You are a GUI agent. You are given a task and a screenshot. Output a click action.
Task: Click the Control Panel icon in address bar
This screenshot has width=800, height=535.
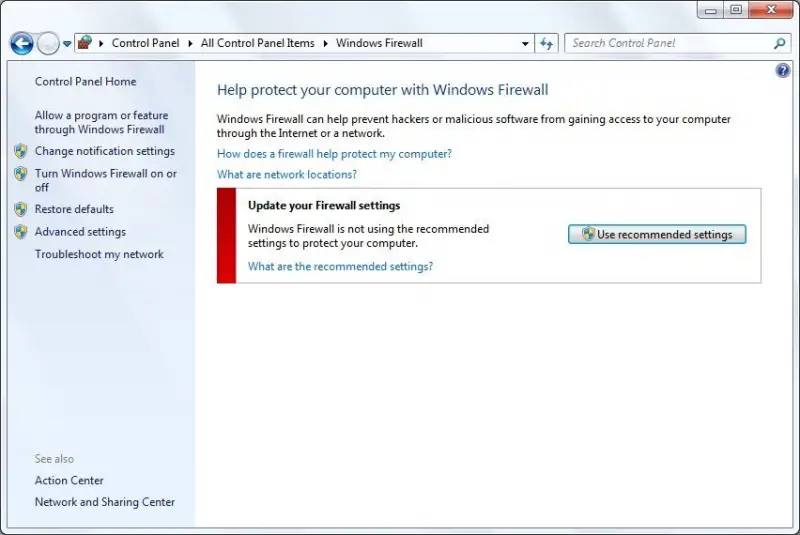(x=85, y=42)
